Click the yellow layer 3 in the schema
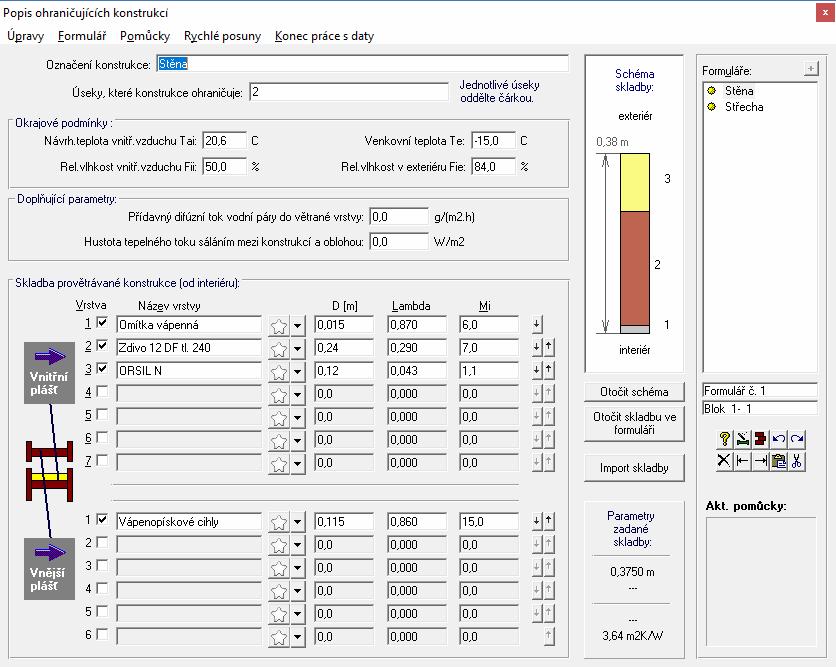 pos(634,182)
